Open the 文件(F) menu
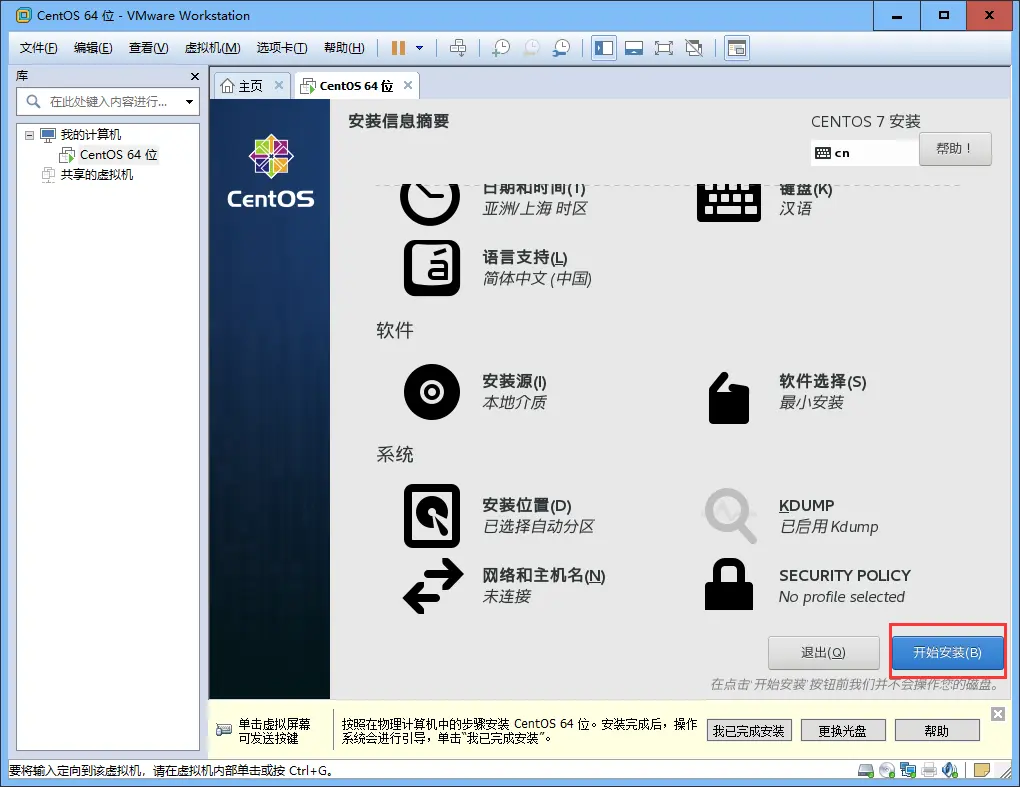 click(x=38, y=47)
